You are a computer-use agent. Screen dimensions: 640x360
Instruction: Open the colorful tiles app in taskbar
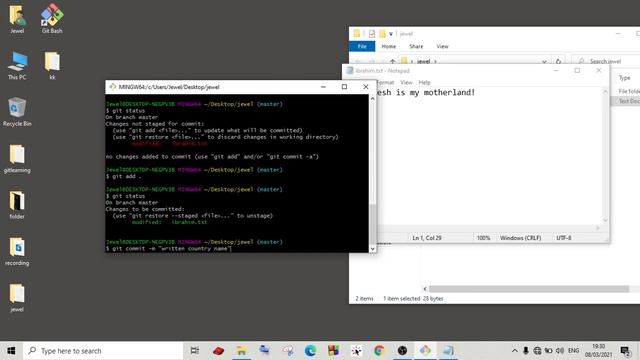pyautogui.click(x=333, y=351)
